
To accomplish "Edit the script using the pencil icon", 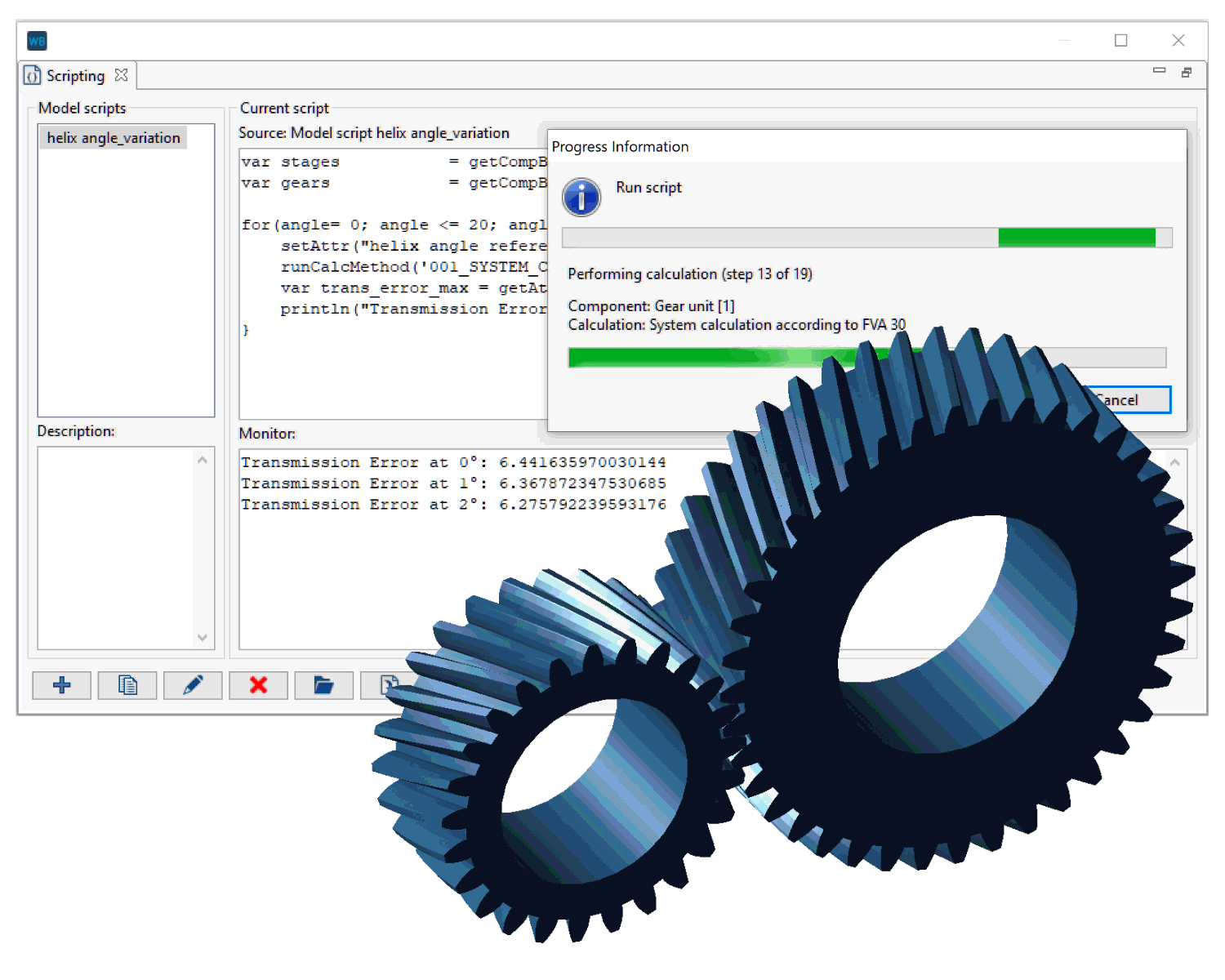I will 193,685.
